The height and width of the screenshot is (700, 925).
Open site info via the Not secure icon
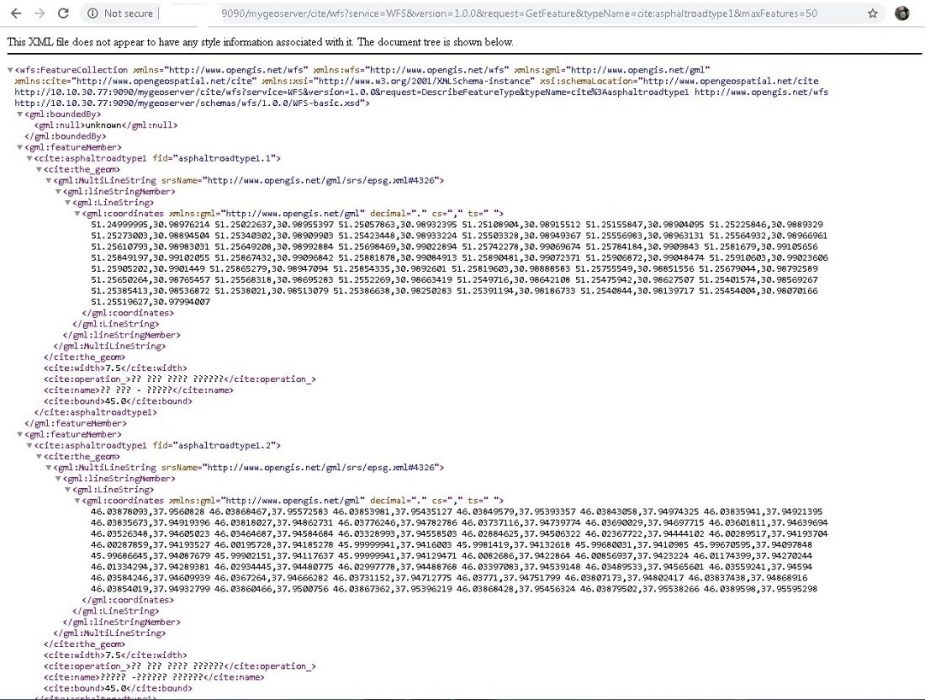[91, 14]
